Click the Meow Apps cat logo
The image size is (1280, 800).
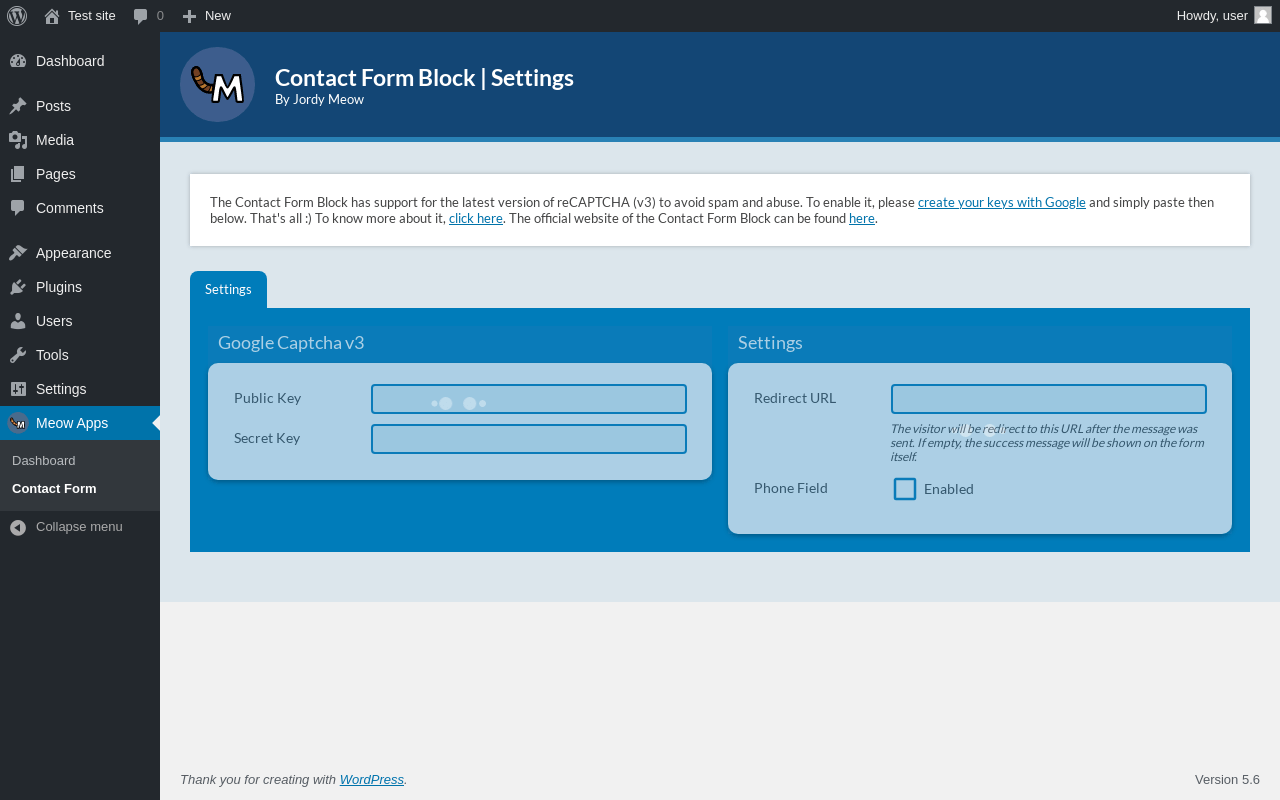click(x=217, y=85)
